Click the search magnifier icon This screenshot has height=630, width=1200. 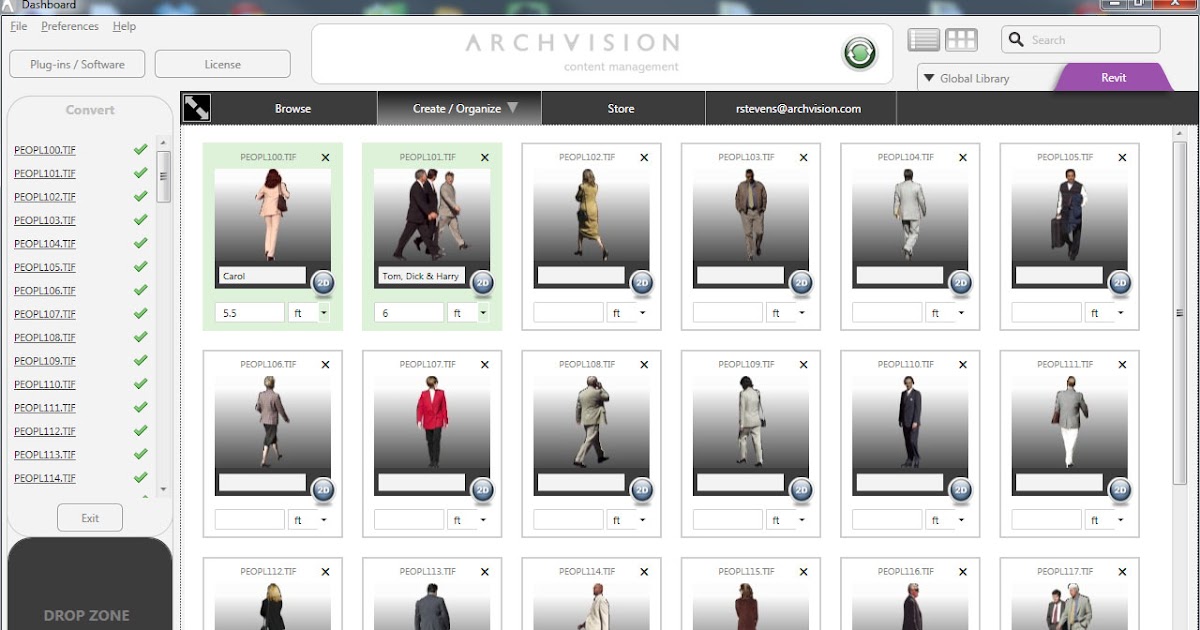[1016, 40]
